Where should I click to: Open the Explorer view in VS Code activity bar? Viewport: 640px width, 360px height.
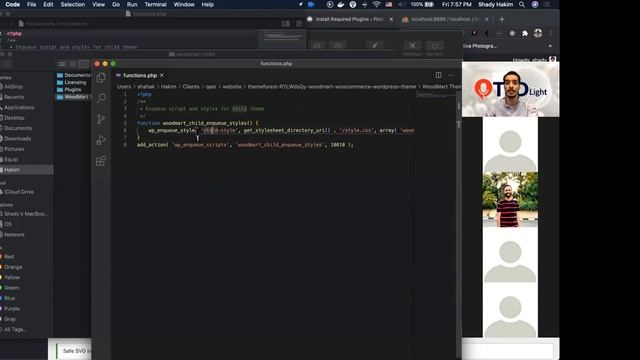(x=101, y=78)
